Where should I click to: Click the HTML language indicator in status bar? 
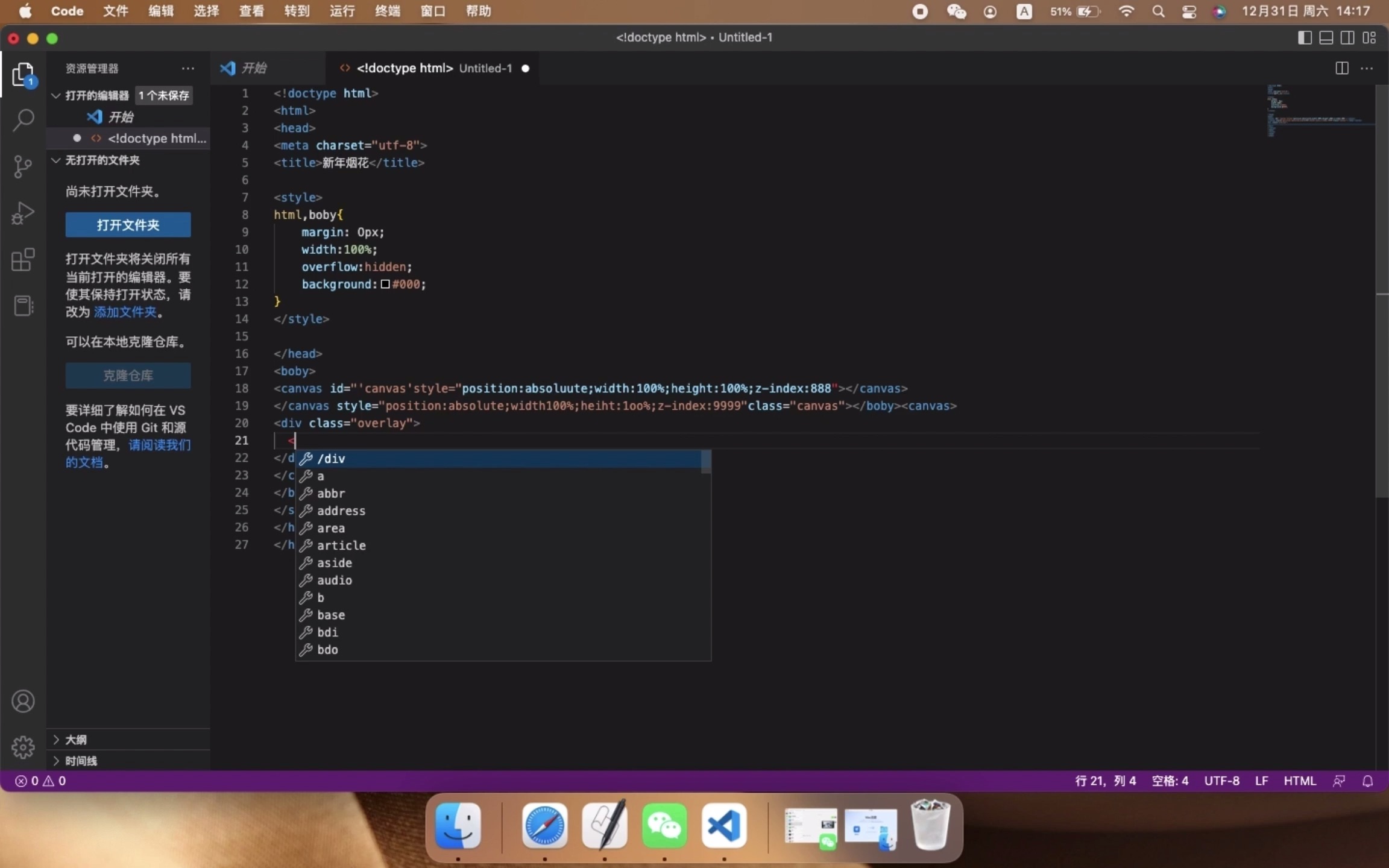coord(1298,780)
